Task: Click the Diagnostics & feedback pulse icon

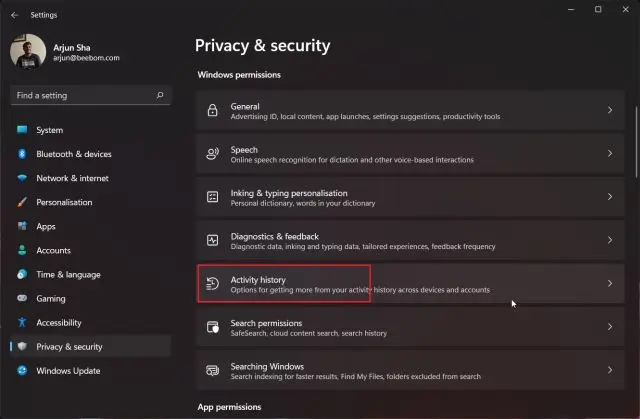Action: (212, 240)
